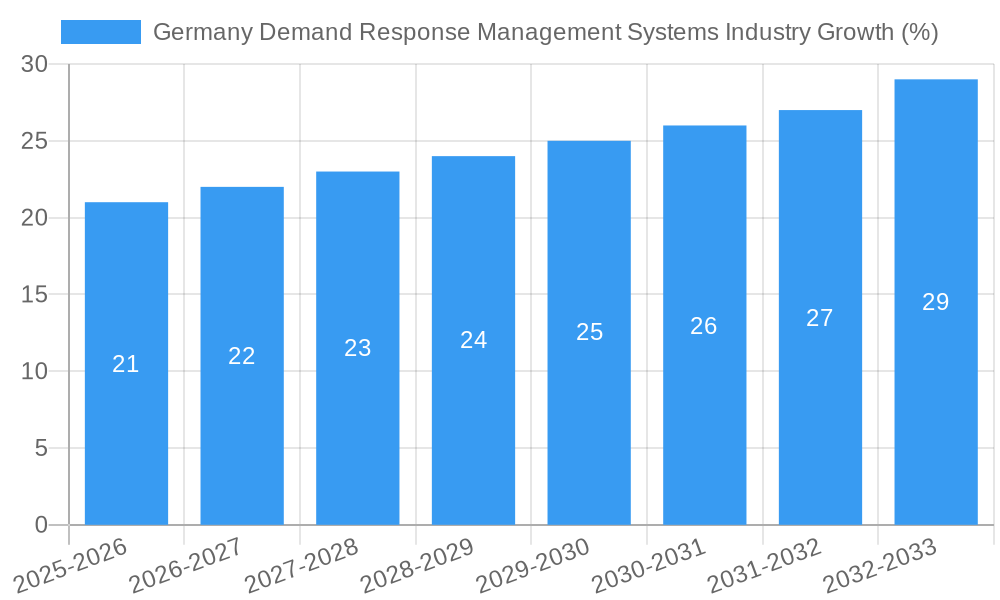Viewport: 1000px width, 600px height.
Task: Select the 2031-2032 bar labeled 27
Action: tap(820, 318)
